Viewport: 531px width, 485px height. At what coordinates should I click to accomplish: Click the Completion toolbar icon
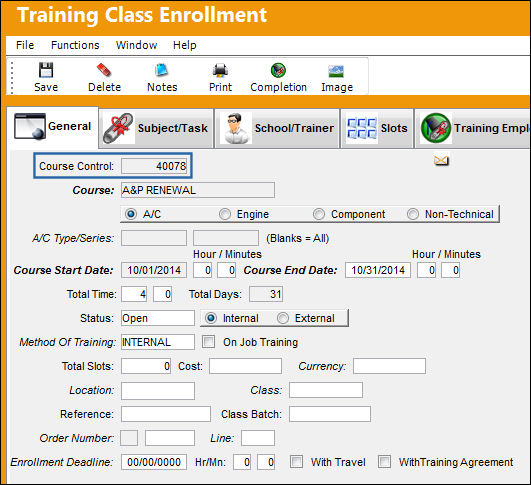click(x=278, y=70)
